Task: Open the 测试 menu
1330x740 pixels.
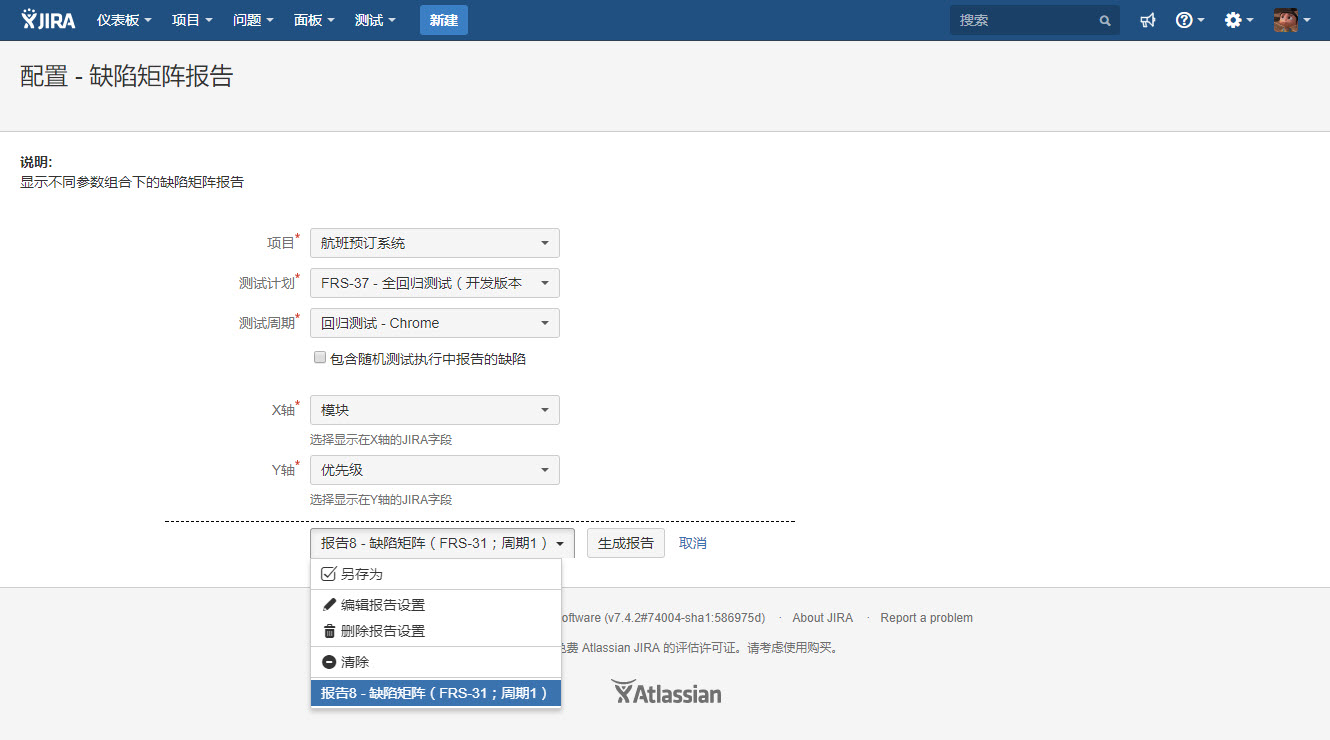Action: click(x=375, y=20)
